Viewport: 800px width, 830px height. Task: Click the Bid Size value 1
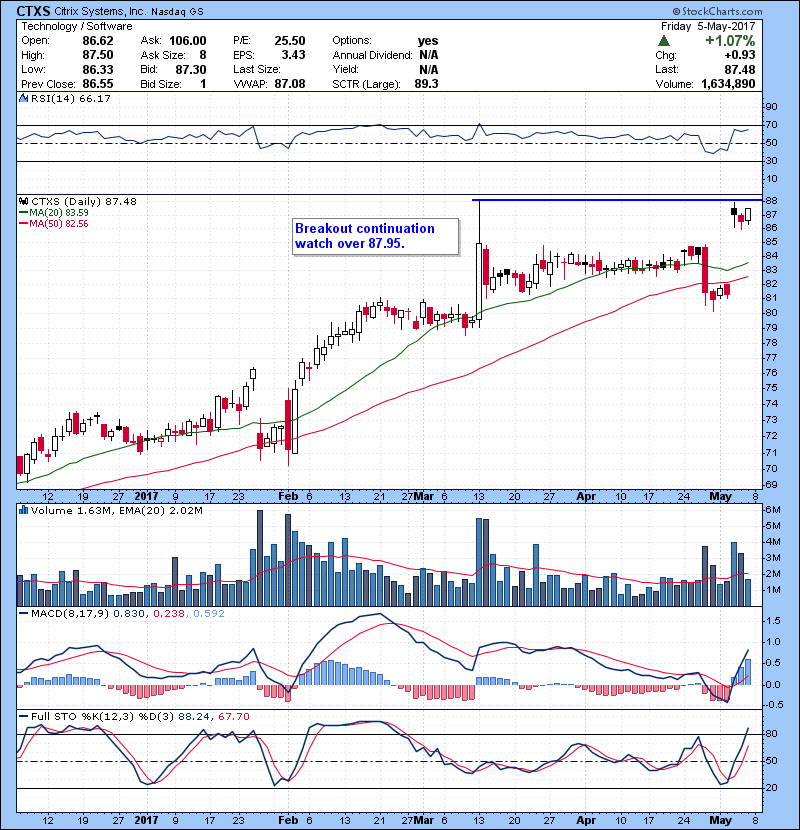point(203,84)
